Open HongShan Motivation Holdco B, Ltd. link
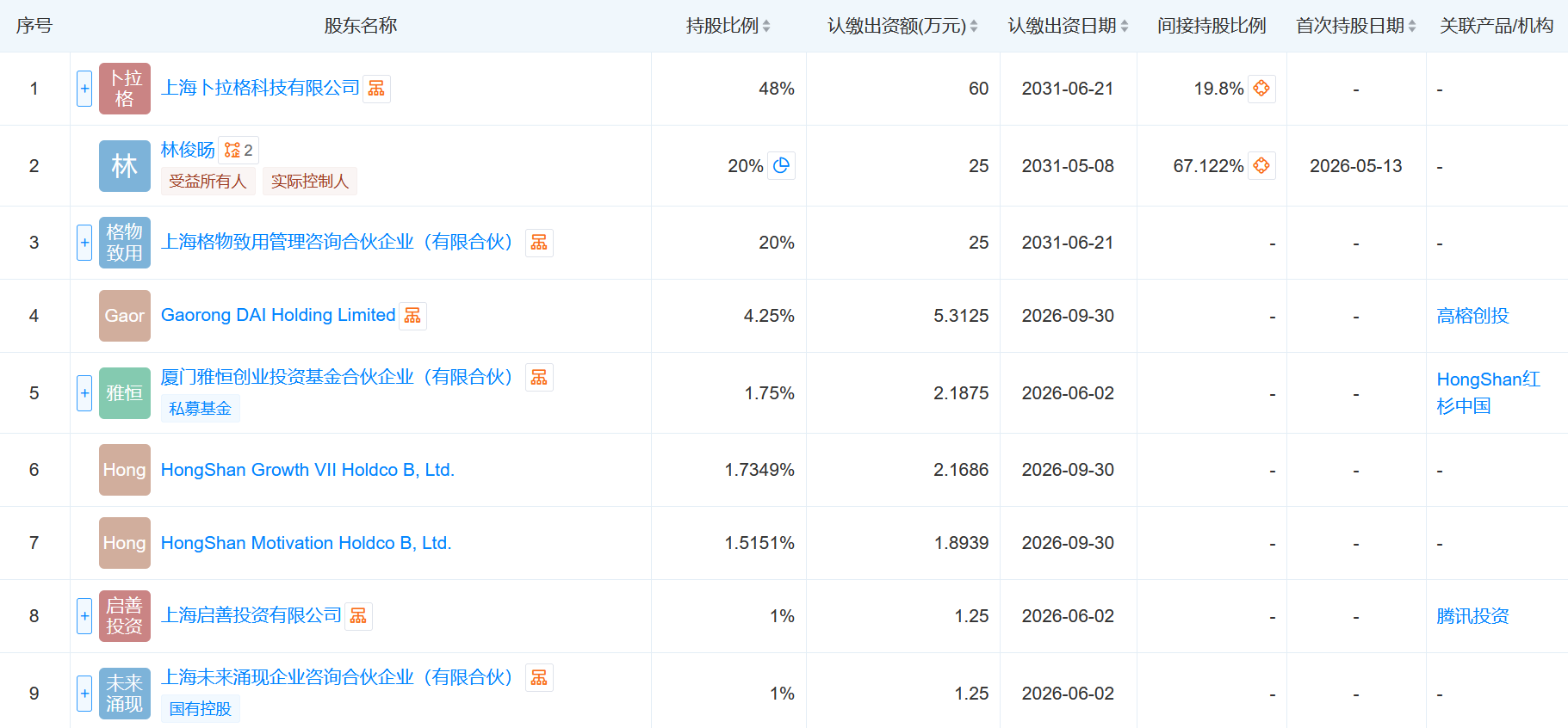 pos(306,543)
